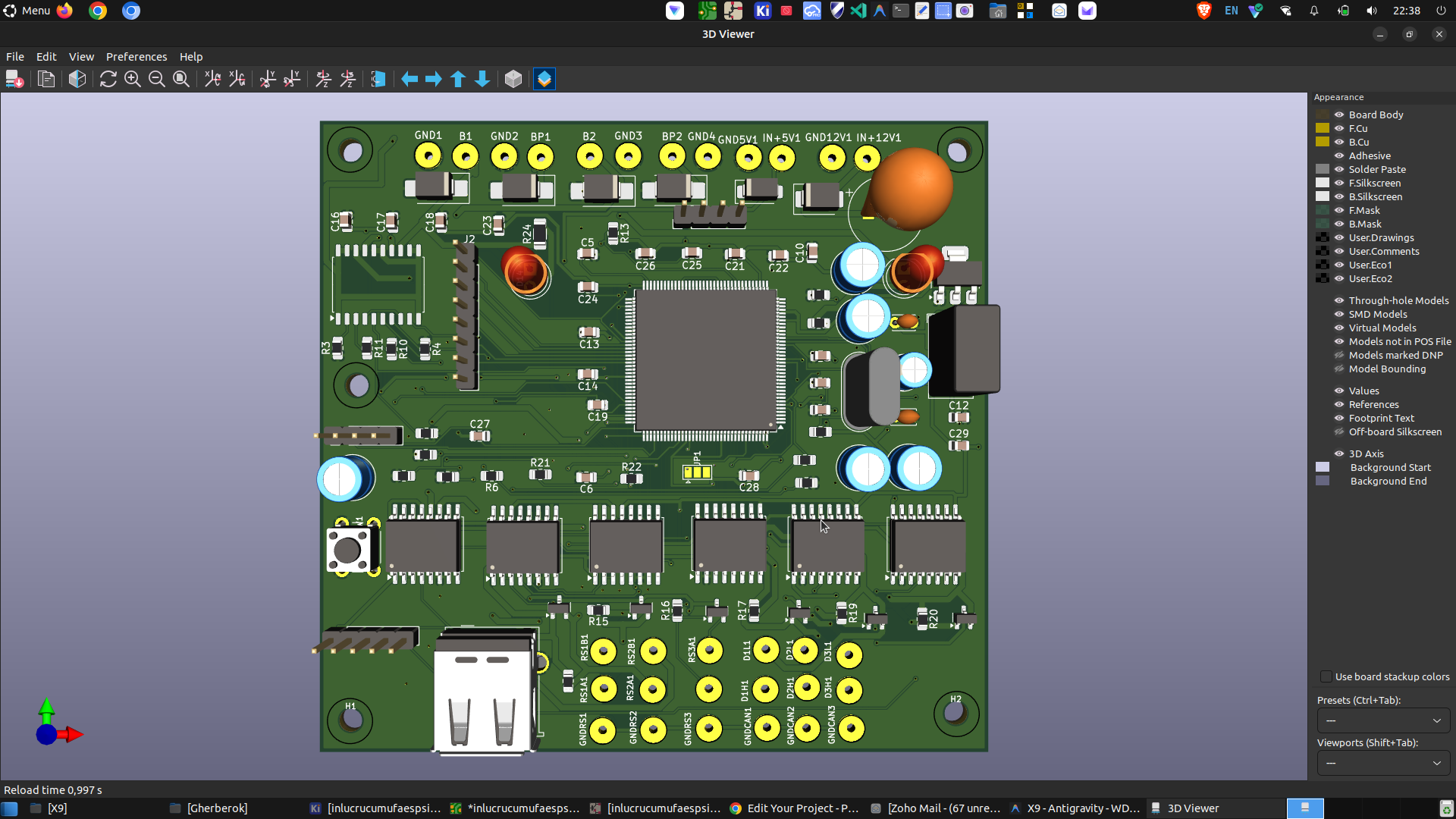Viewport: 1456px width, 819px height.
Task: Toggle the appearance manager layers icon
Action: point(544,79)
